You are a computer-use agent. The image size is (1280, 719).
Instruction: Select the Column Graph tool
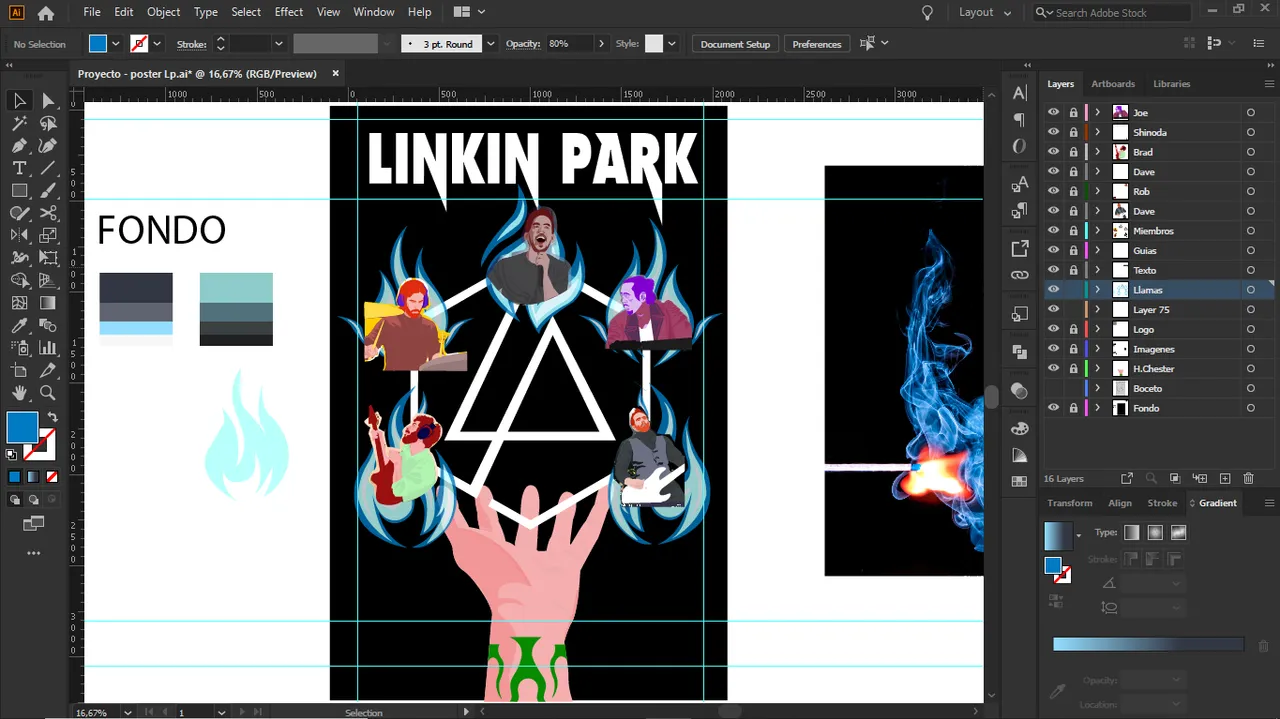click(48, 348)
